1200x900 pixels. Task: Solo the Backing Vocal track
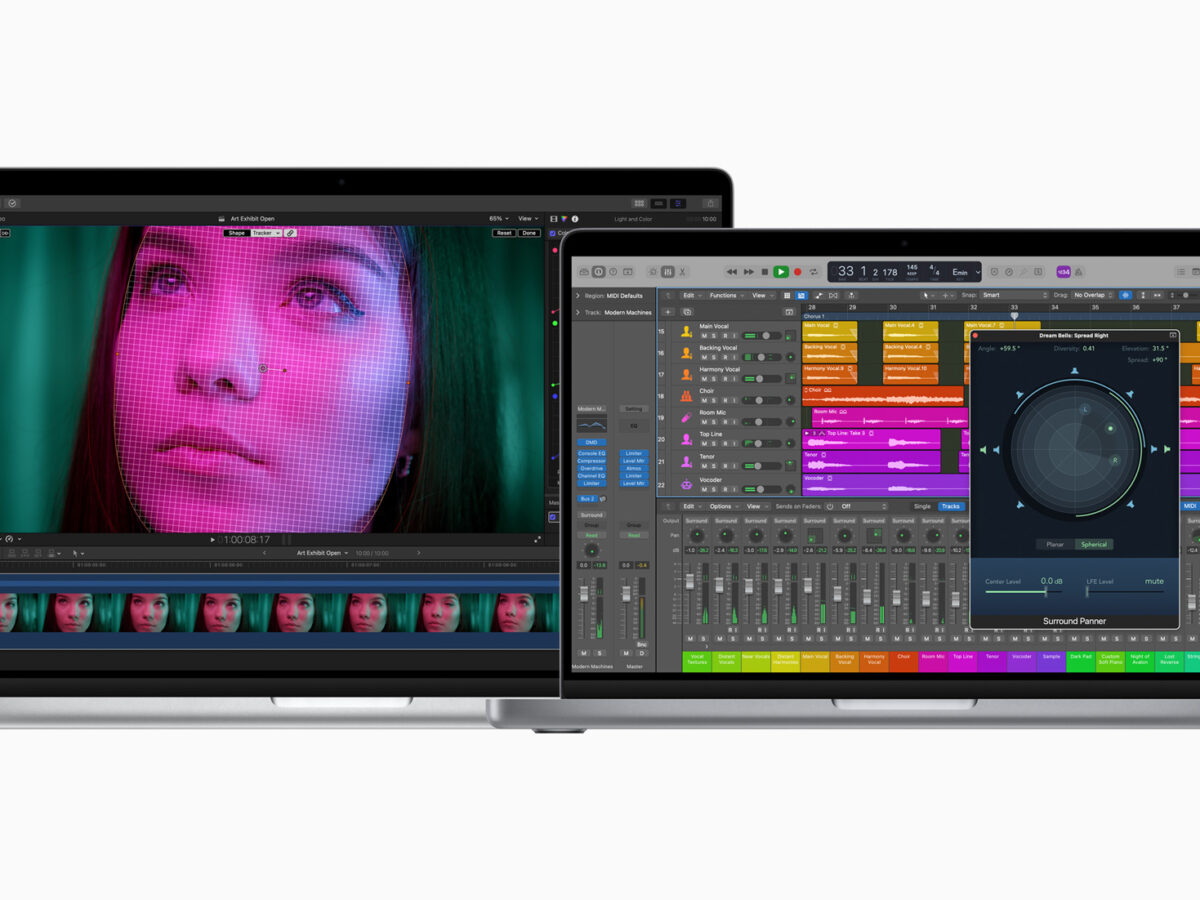pyautogui.click(x=714, y=357)
